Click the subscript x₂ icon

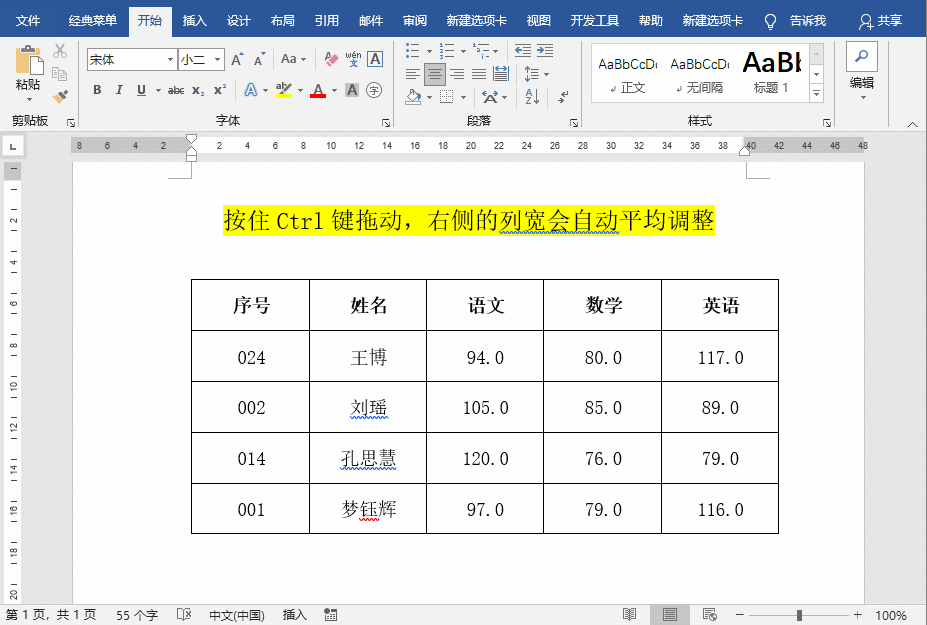(197, 89)
